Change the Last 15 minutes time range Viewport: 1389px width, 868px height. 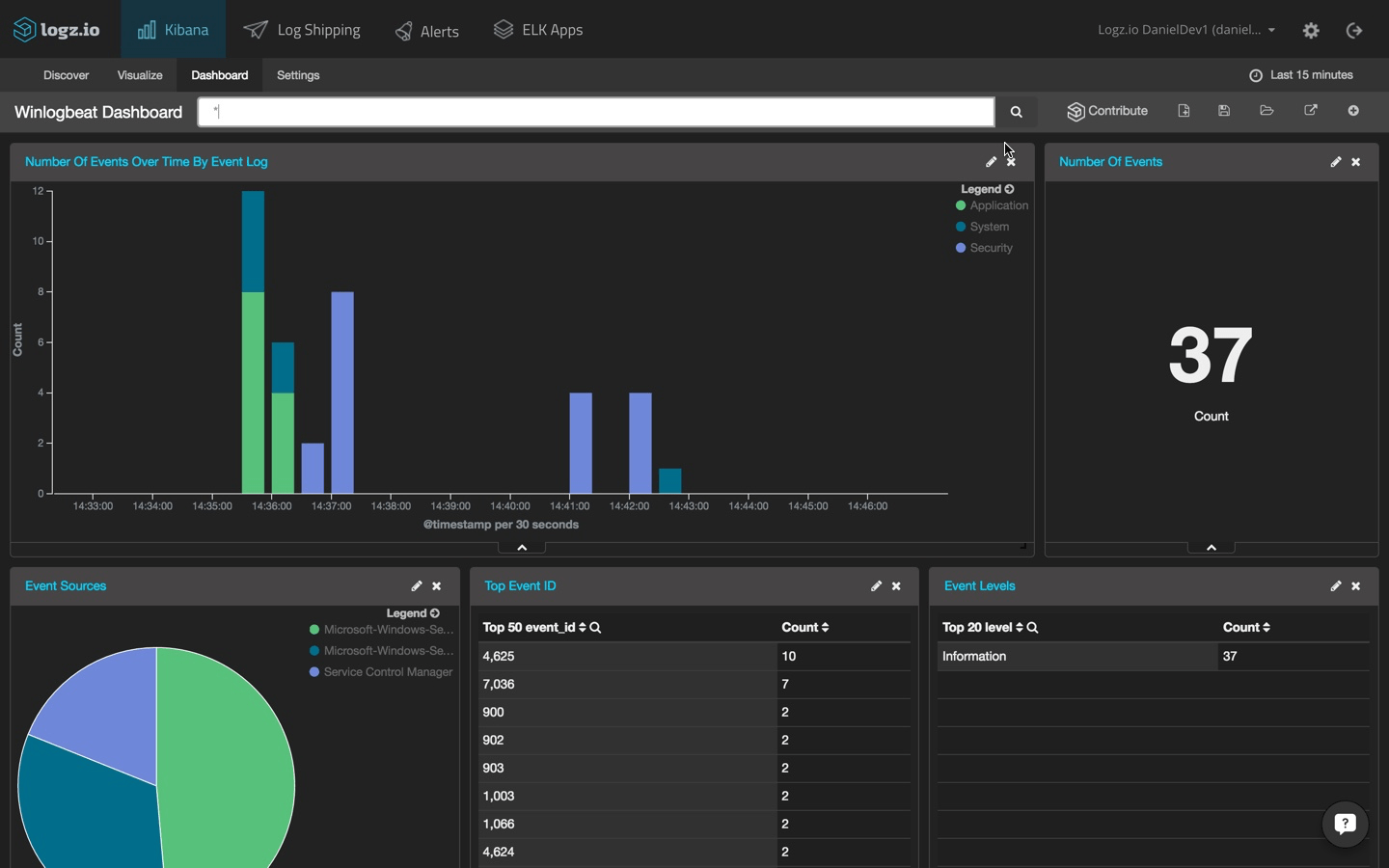[x=1301, y=74]
